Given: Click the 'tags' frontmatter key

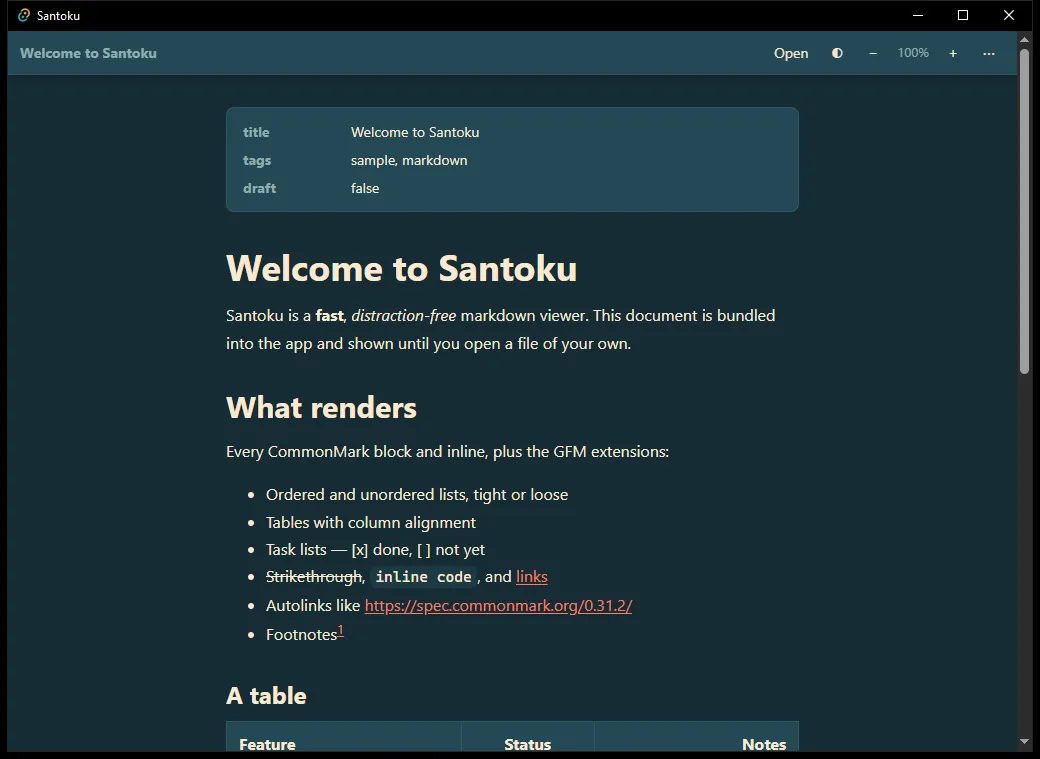Looking at the screenshot, I should [257, 161].
